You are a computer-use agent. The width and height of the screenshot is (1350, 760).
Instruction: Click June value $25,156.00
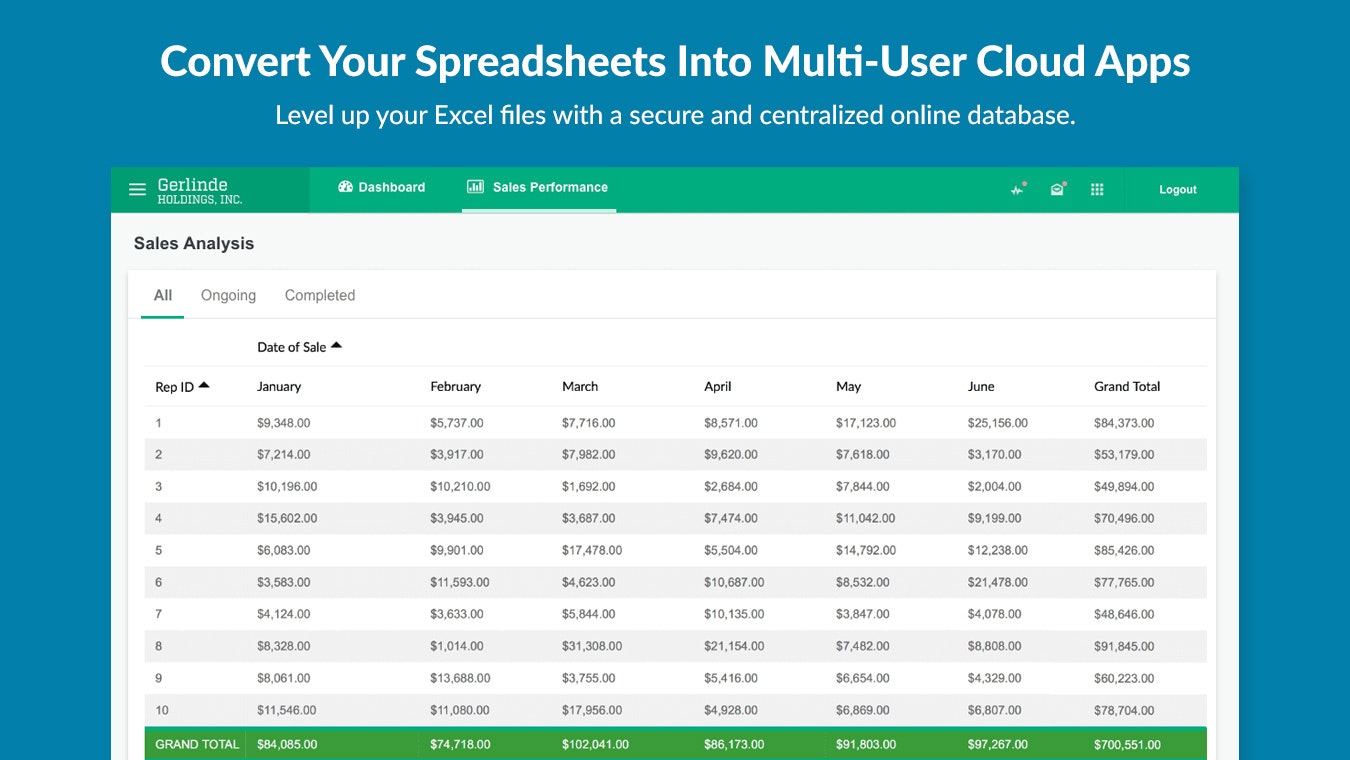coord(998,423)
